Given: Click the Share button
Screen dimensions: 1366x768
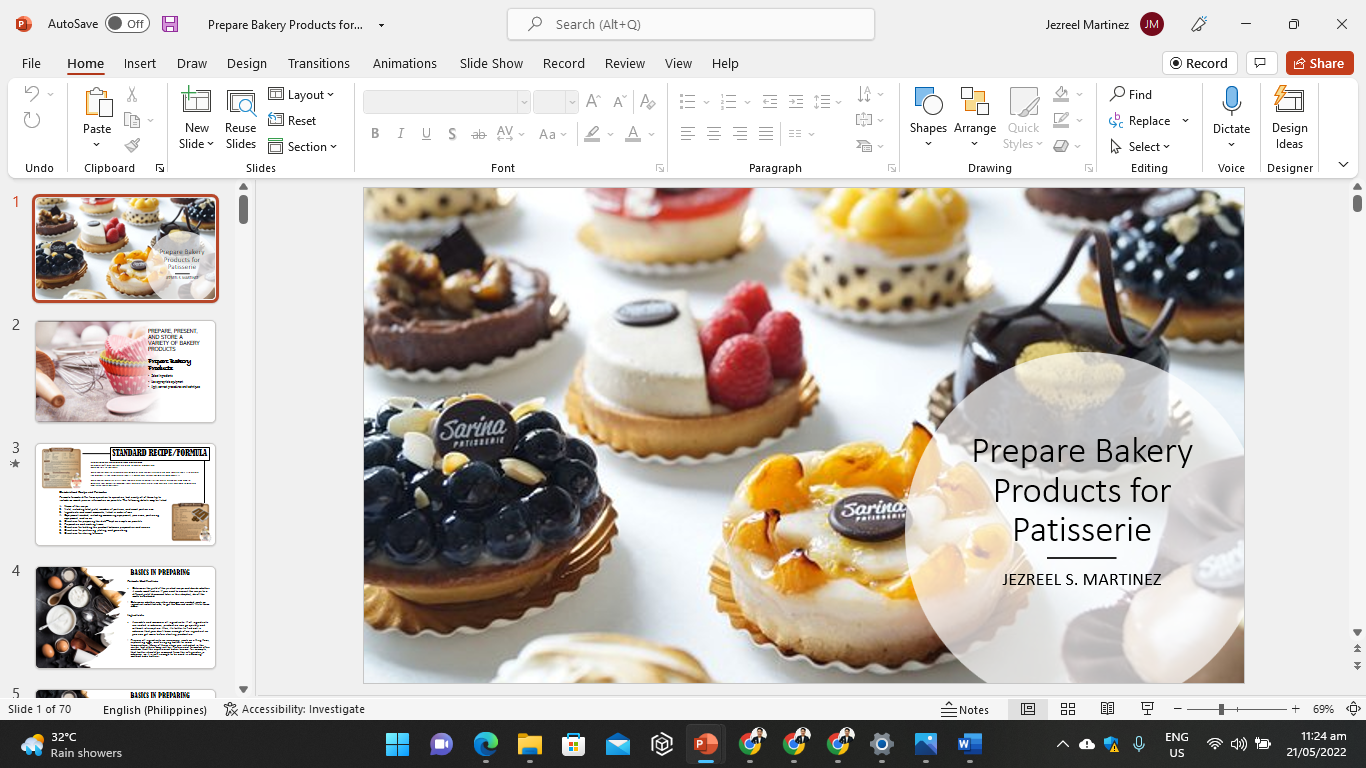Looking at the screenshot, I should point(1319,63).
